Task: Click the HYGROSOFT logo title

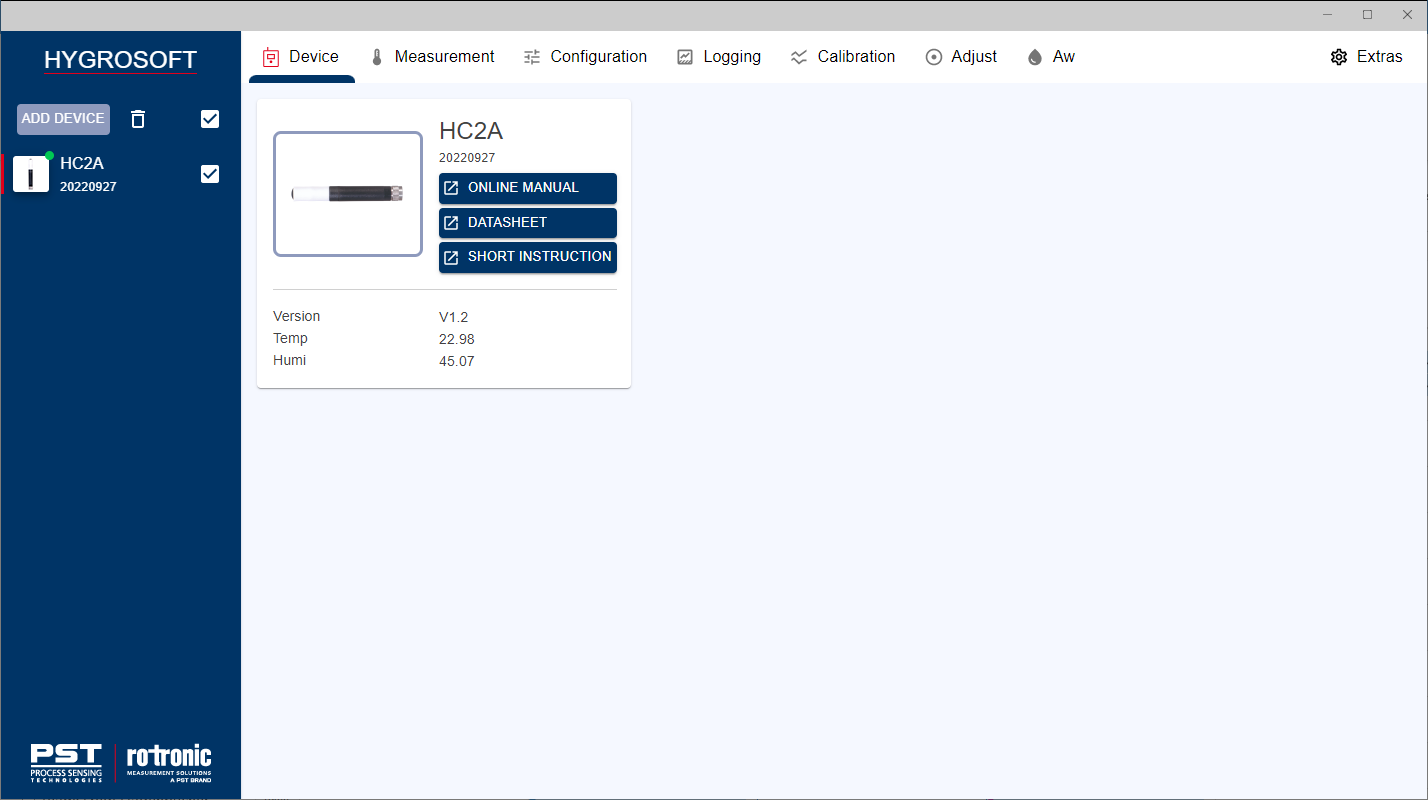Action: (x=120, y=60)
